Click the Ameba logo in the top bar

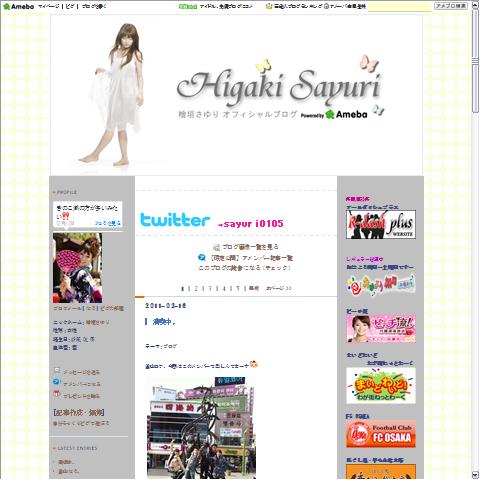tap(18, 6)
